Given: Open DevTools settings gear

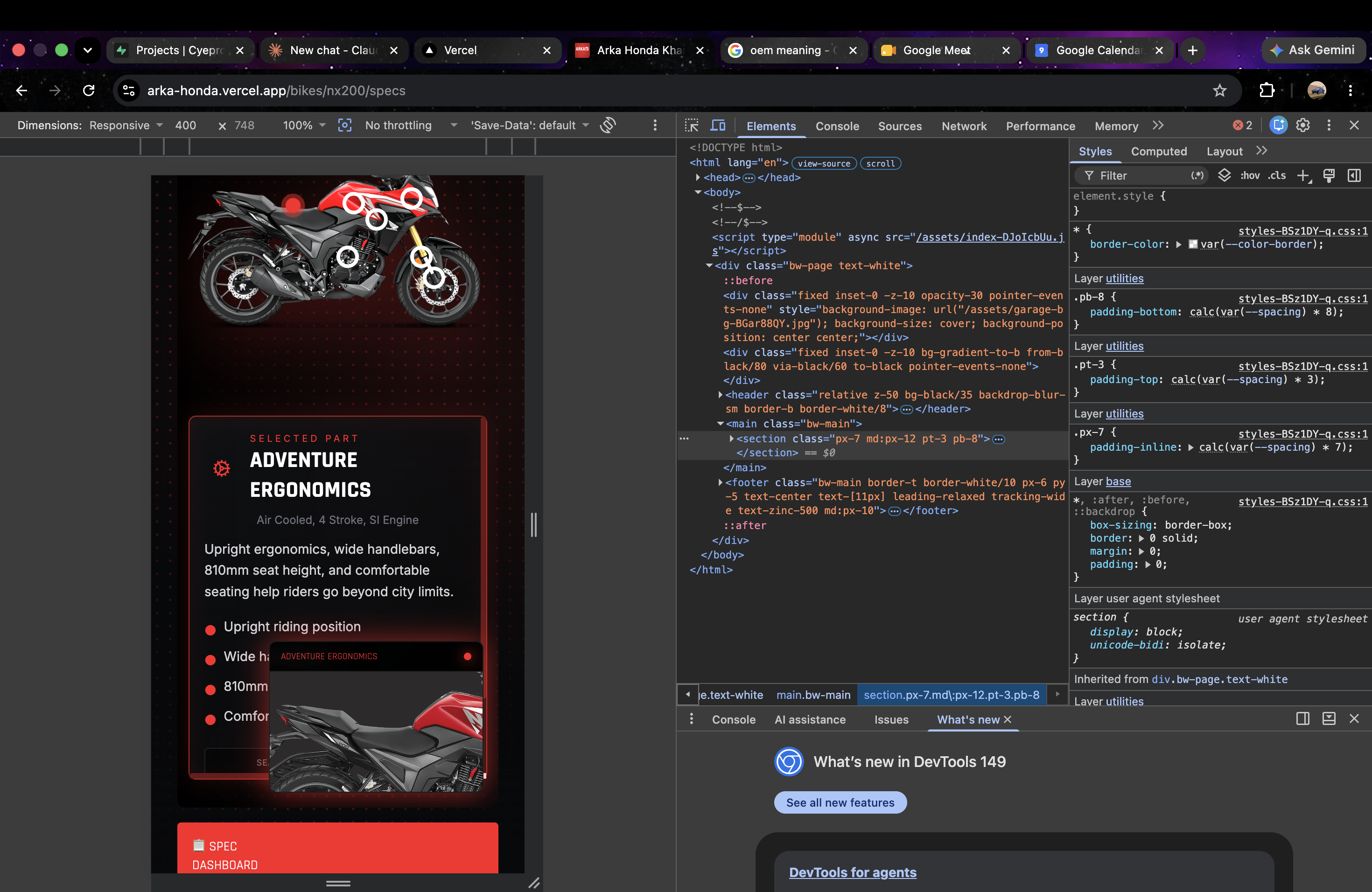Looking at the screenshot, I should point(1303,125).
